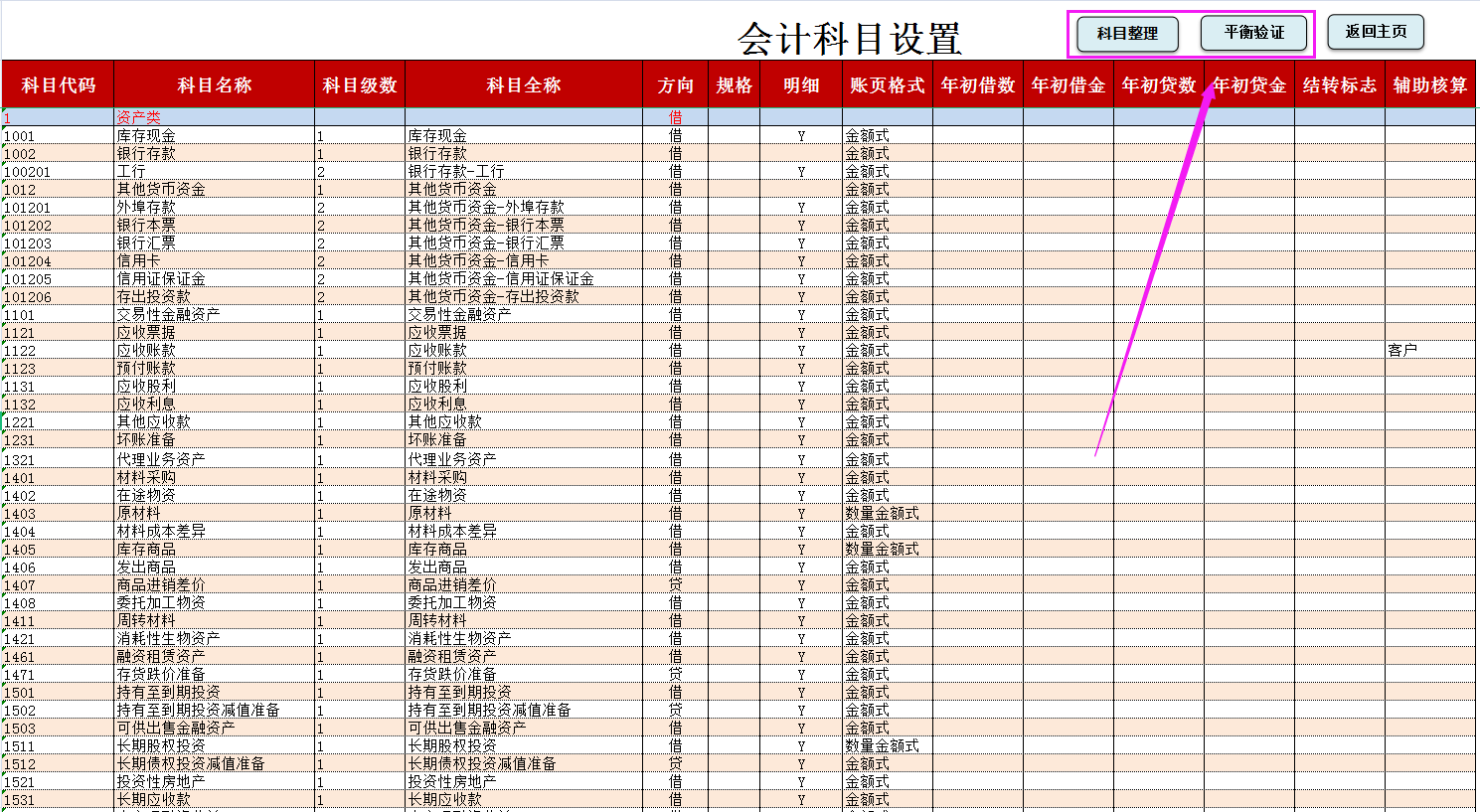Click the 投资性房地产 name cell
The image size is (1480, 812).
click(215, 782)
